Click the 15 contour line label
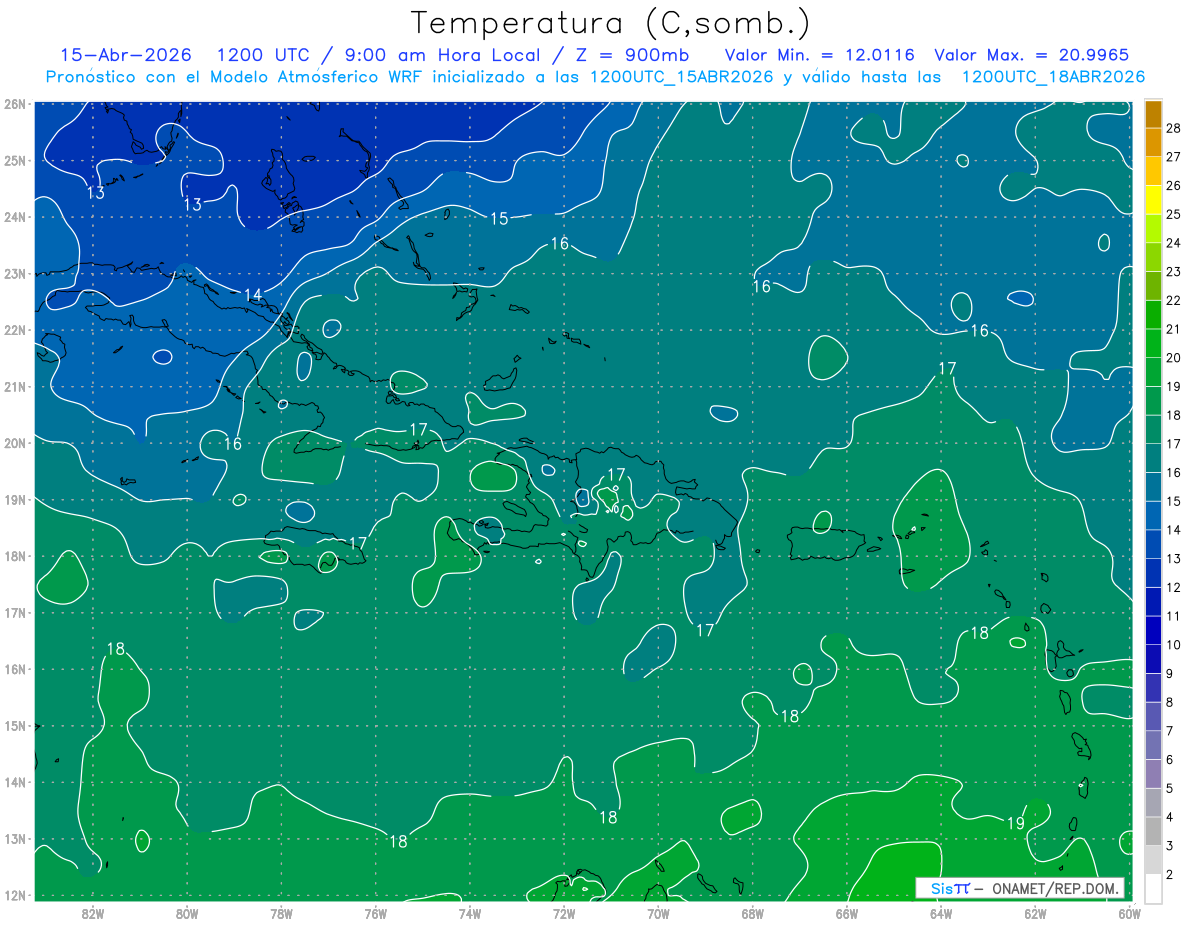Viewport: 1200px width, 927px height. (x=499, y=219)
